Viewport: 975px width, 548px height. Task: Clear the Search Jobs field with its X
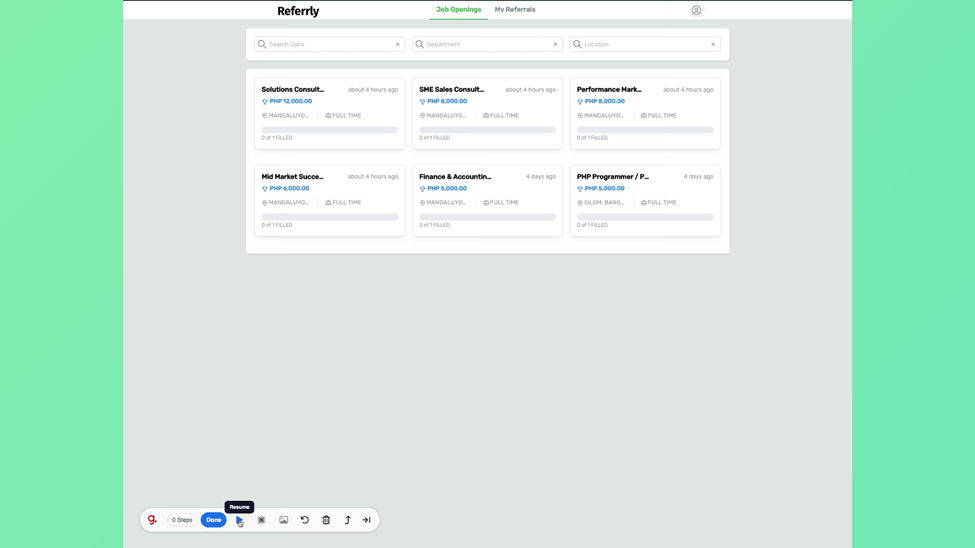[x=398, y=44]
